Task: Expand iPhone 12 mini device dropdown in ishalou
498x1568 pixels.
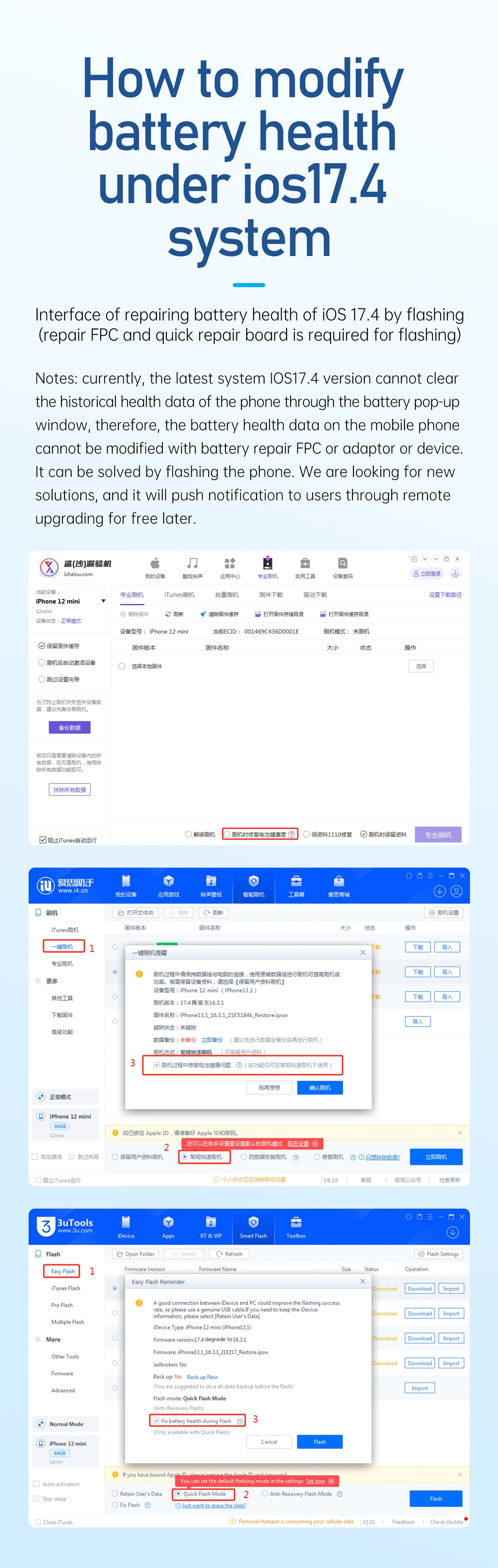Action: (x=103, y=601)
